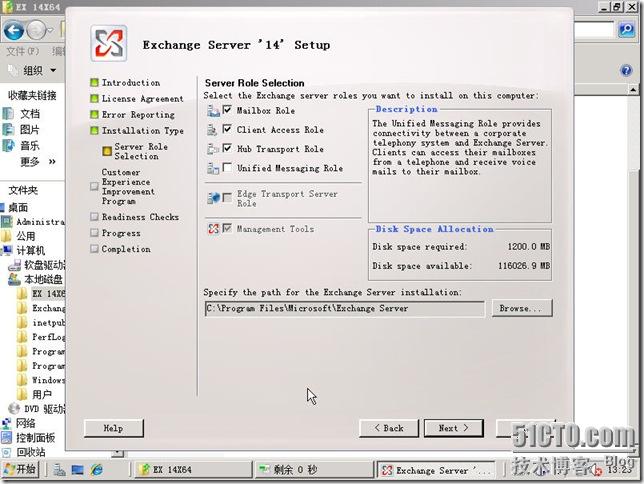644x484 pixels.
Task: Click the Hub Transport Role icon
Action: (213, 149)
